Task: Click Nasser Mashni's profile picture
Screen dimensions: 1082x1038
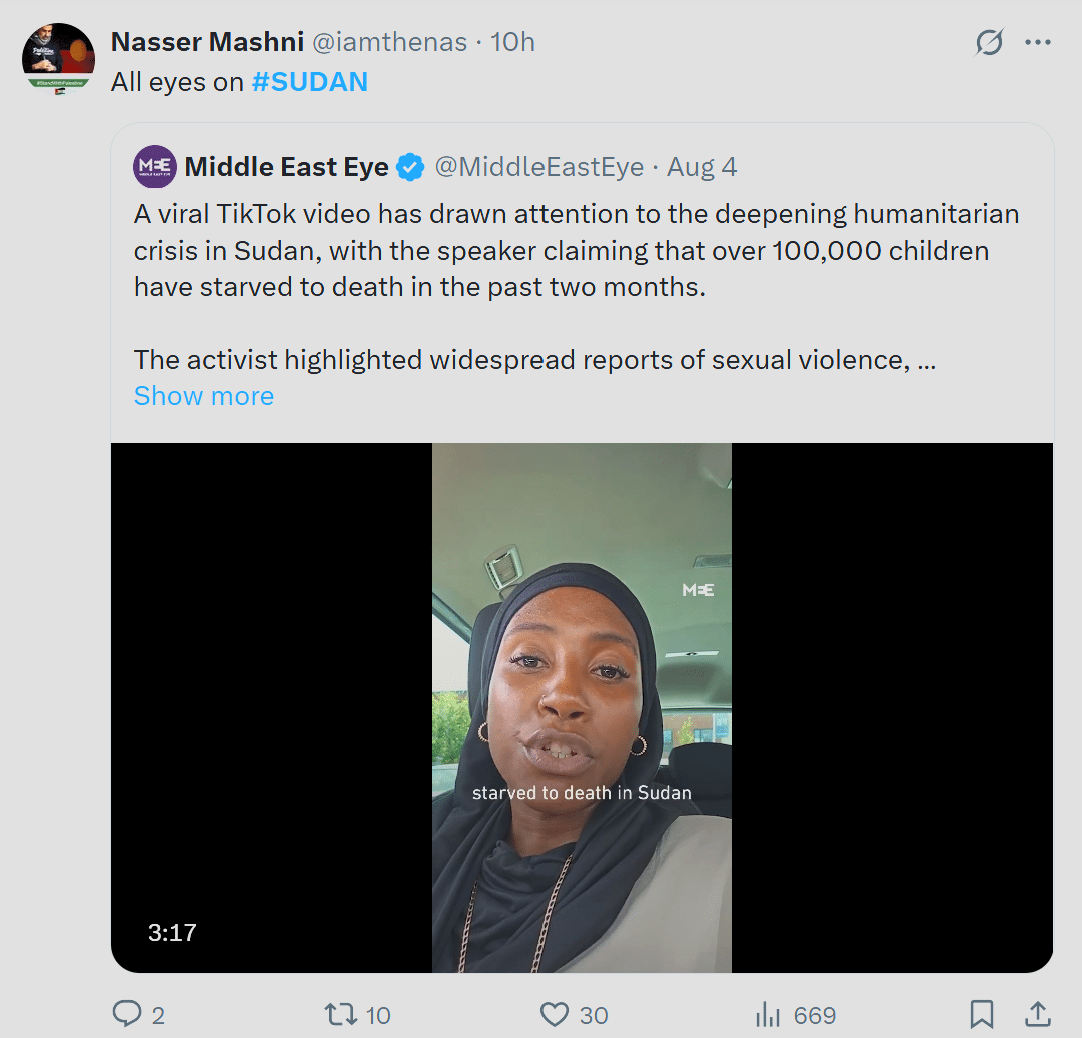Action: point(58,56)
